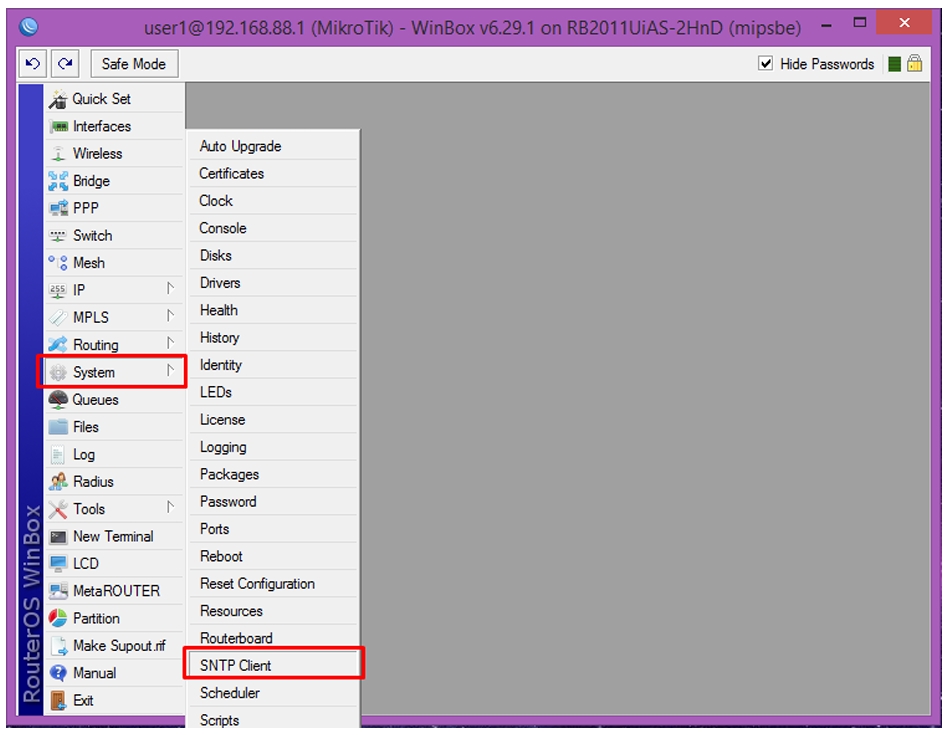Click the Interfaces card icon
This screenshot has width=947, height=735.
[59, 126]
